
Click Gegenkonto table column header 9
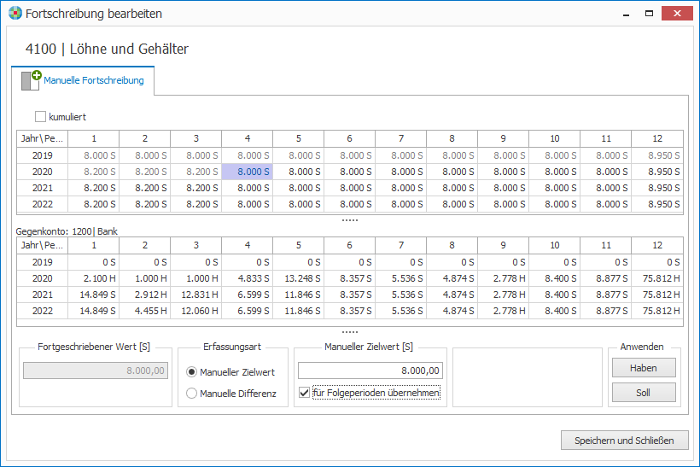click(503, 246)
